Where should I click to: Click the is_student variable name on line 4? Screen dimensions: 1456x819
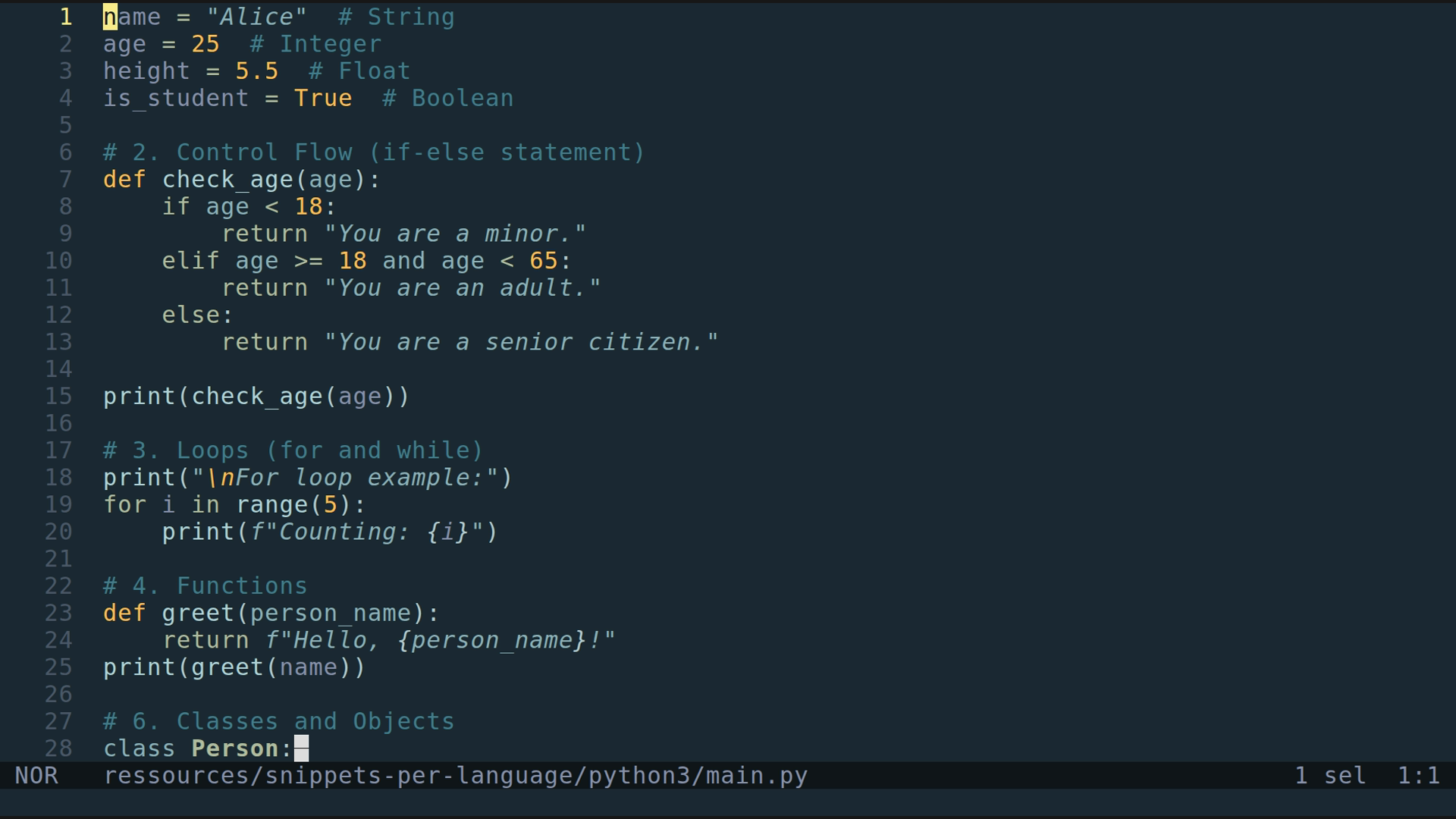pyautogui.click(x=176, y=98)
